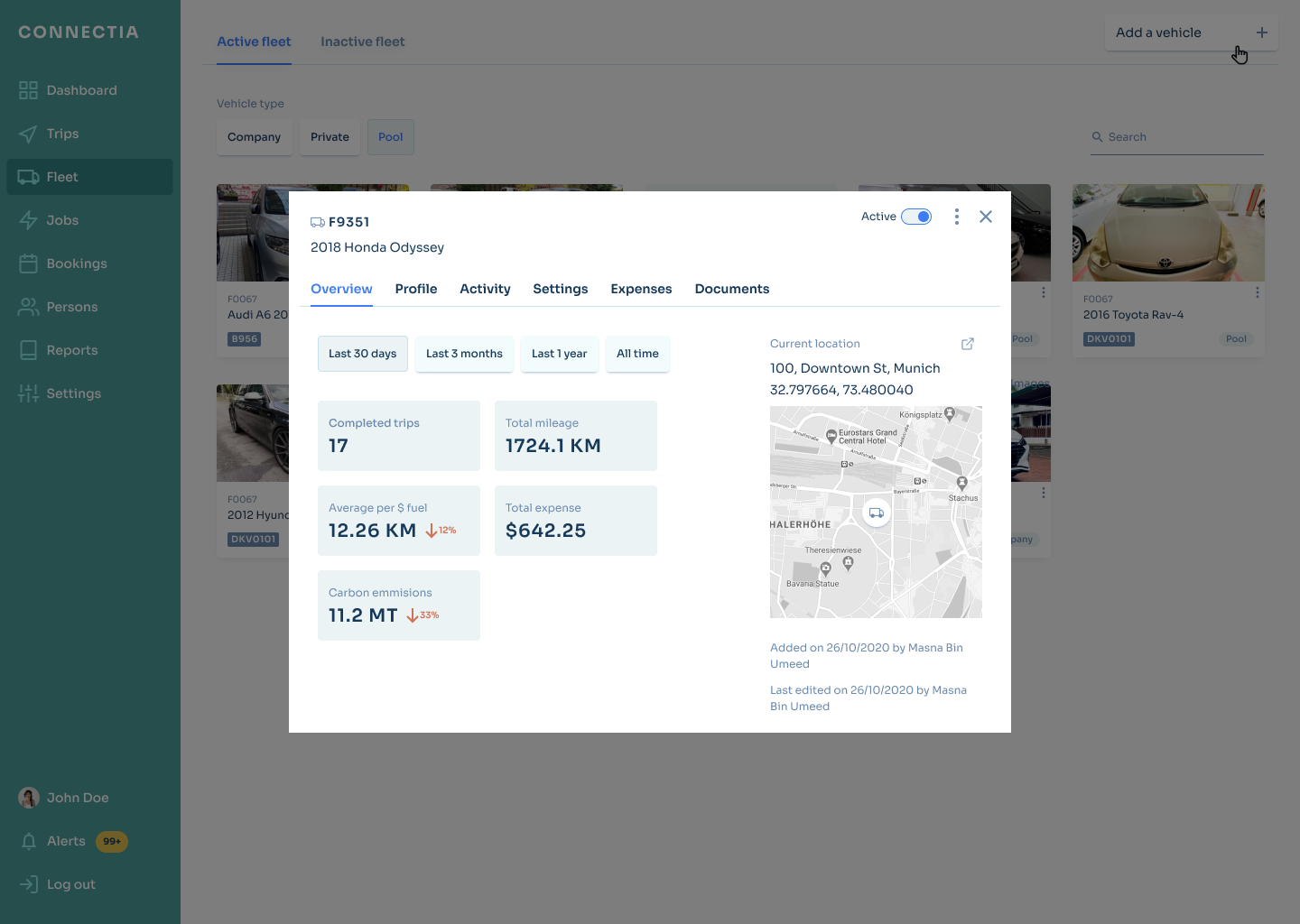
Task: Click the Audi A6 vehicle thumbnail
Action: click(253, 233)
